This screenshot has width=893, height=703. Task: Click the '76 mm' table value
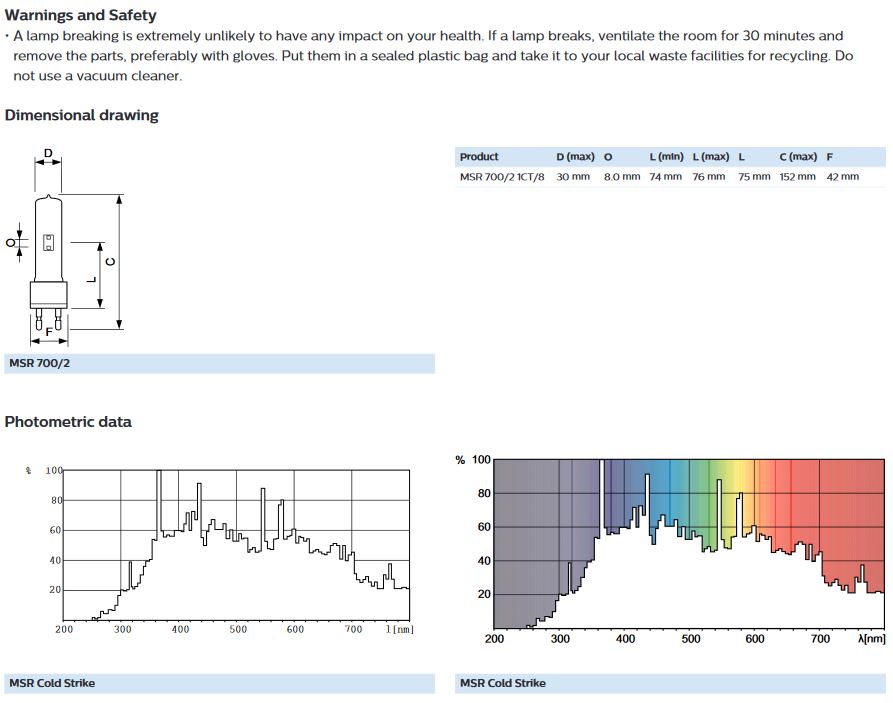click(x=708, y=177)
